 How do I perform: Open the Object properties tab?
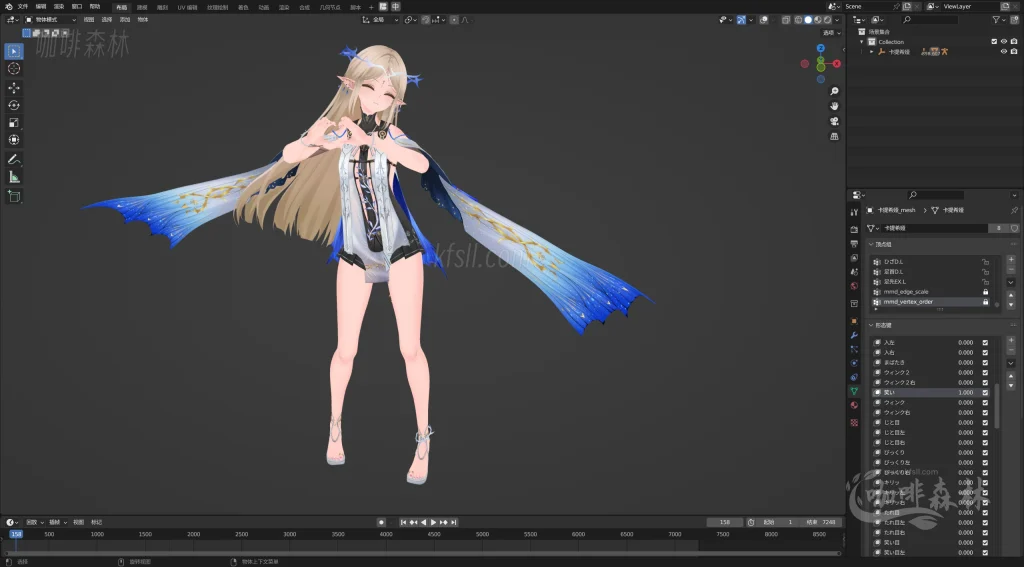(x=854, y=321)
